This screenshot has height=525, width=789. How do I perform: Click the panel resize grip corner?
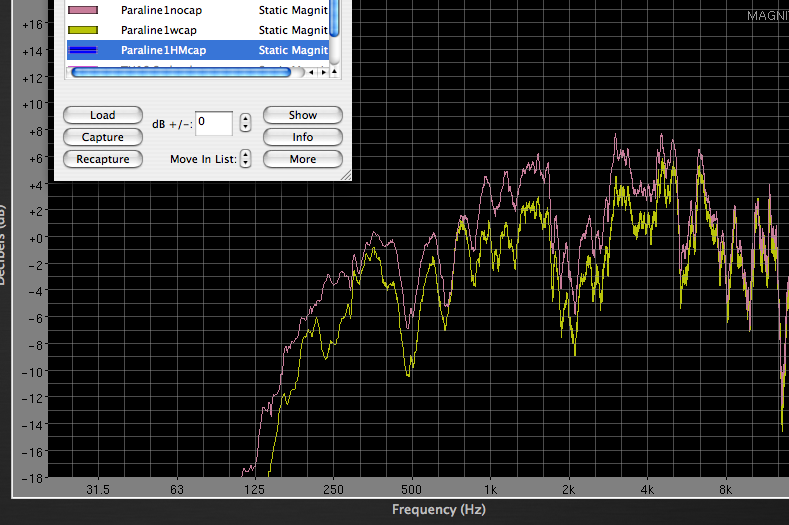tap(346, 175)
